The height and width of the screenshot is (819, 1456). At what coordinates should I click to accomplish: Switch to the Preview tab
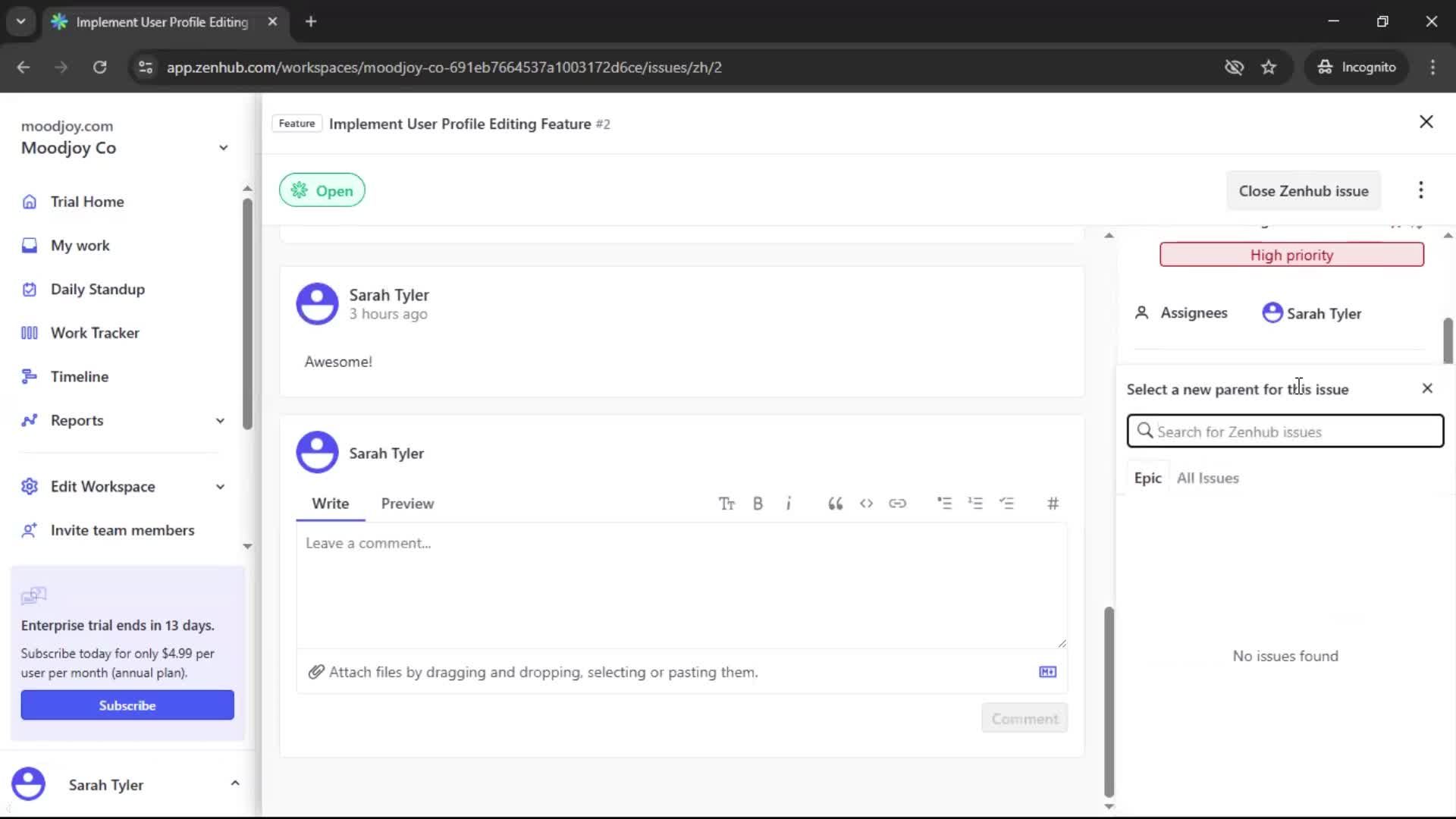[407, 503]
